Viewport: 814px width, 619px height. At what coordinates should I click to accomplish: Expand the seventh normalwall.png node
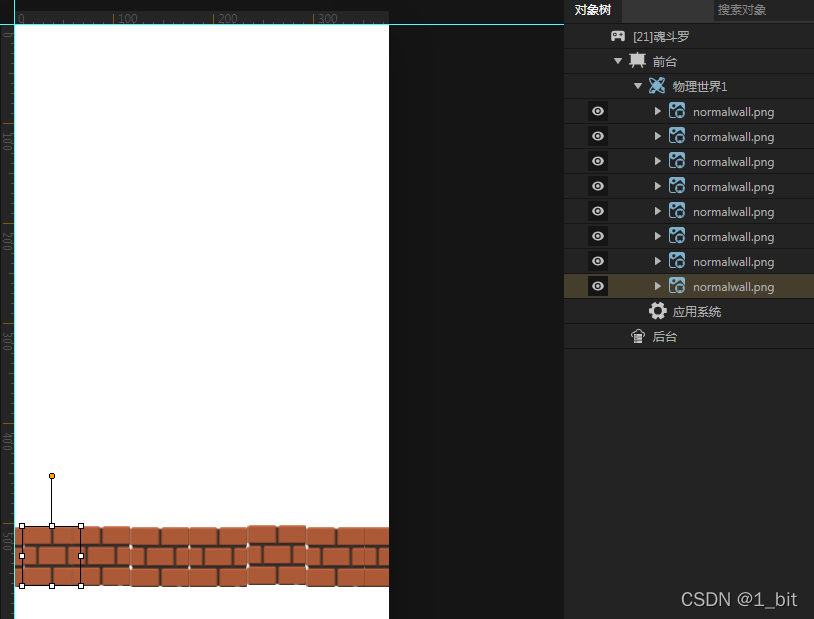click(658, 261)
